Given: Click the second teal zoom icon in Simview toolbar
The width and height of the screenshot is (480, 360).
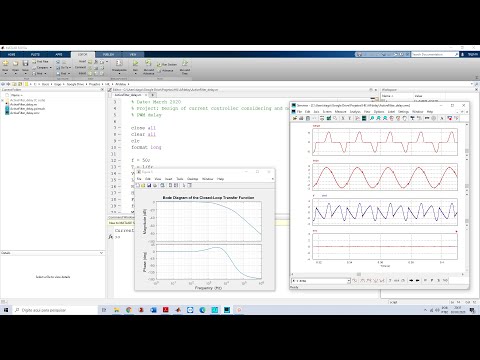Looking at the screenshot, I should coord(378,118).
